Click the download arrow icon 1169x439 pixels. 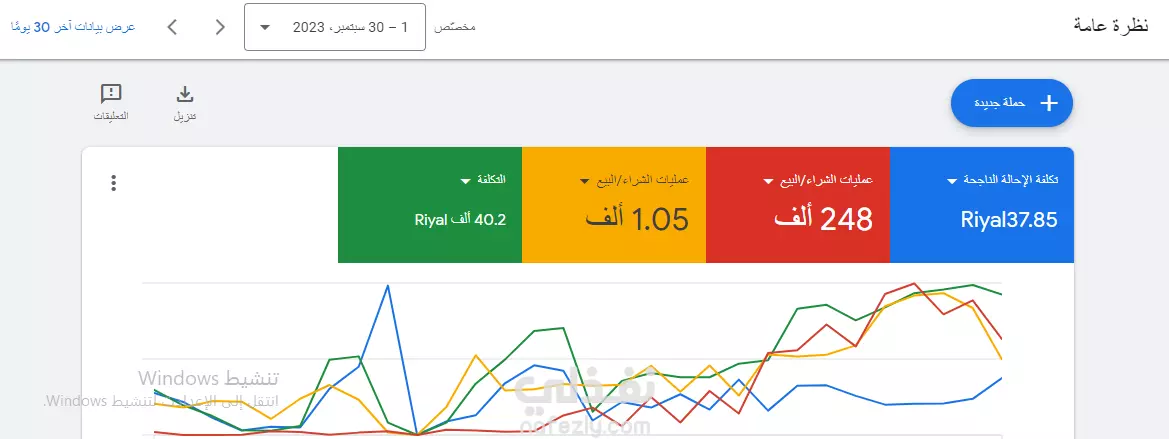184,94
